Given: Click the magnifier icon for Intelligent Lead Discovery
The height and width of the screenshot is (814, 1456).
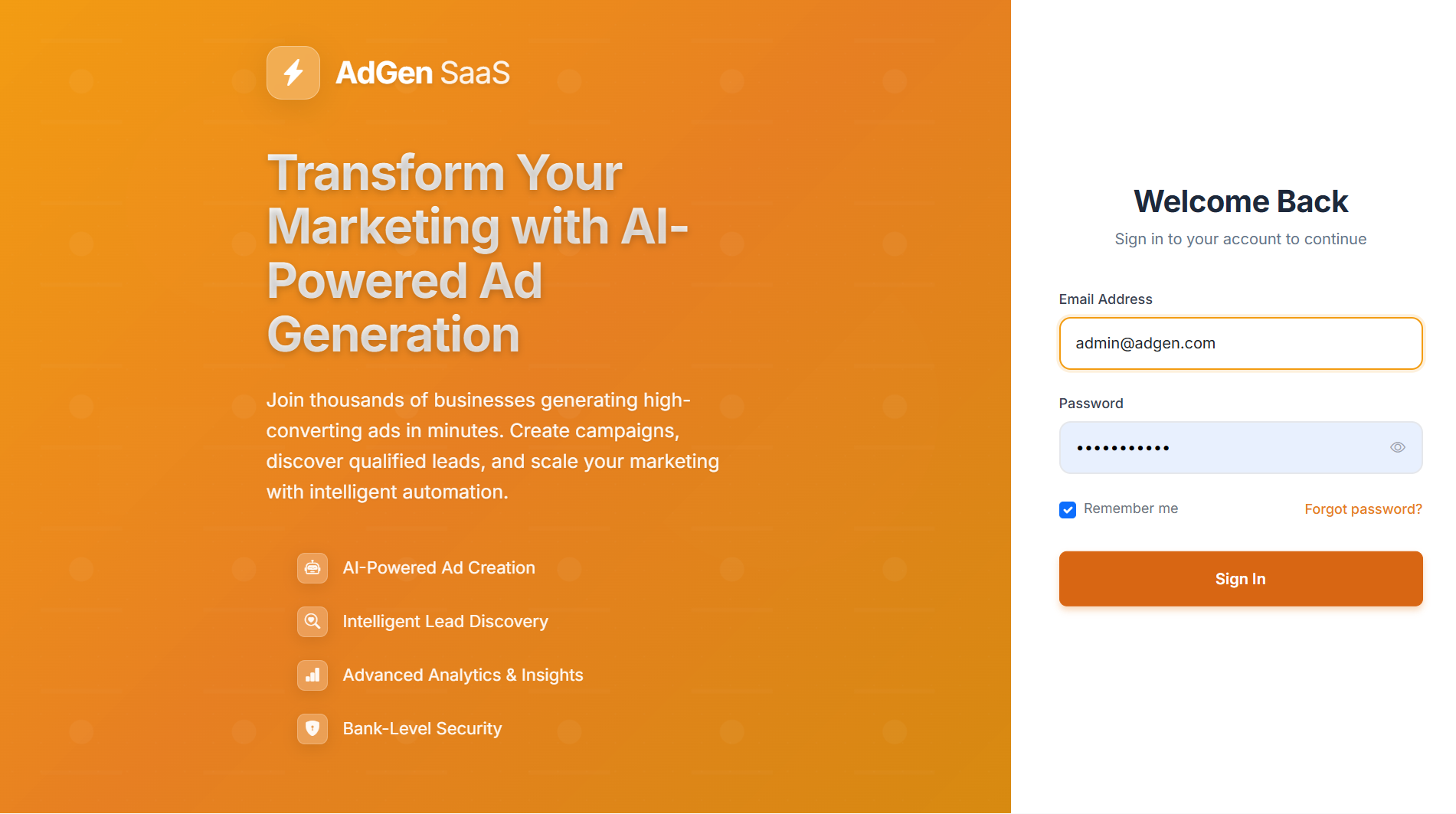Looking at the screenshot, I should click(x=312, y=622).
